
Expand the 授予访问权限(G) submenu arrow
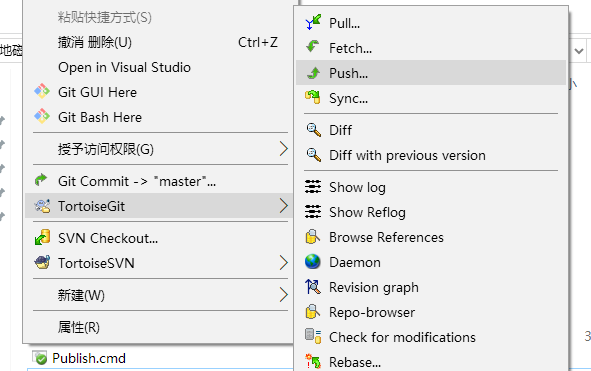pos(283,149)
